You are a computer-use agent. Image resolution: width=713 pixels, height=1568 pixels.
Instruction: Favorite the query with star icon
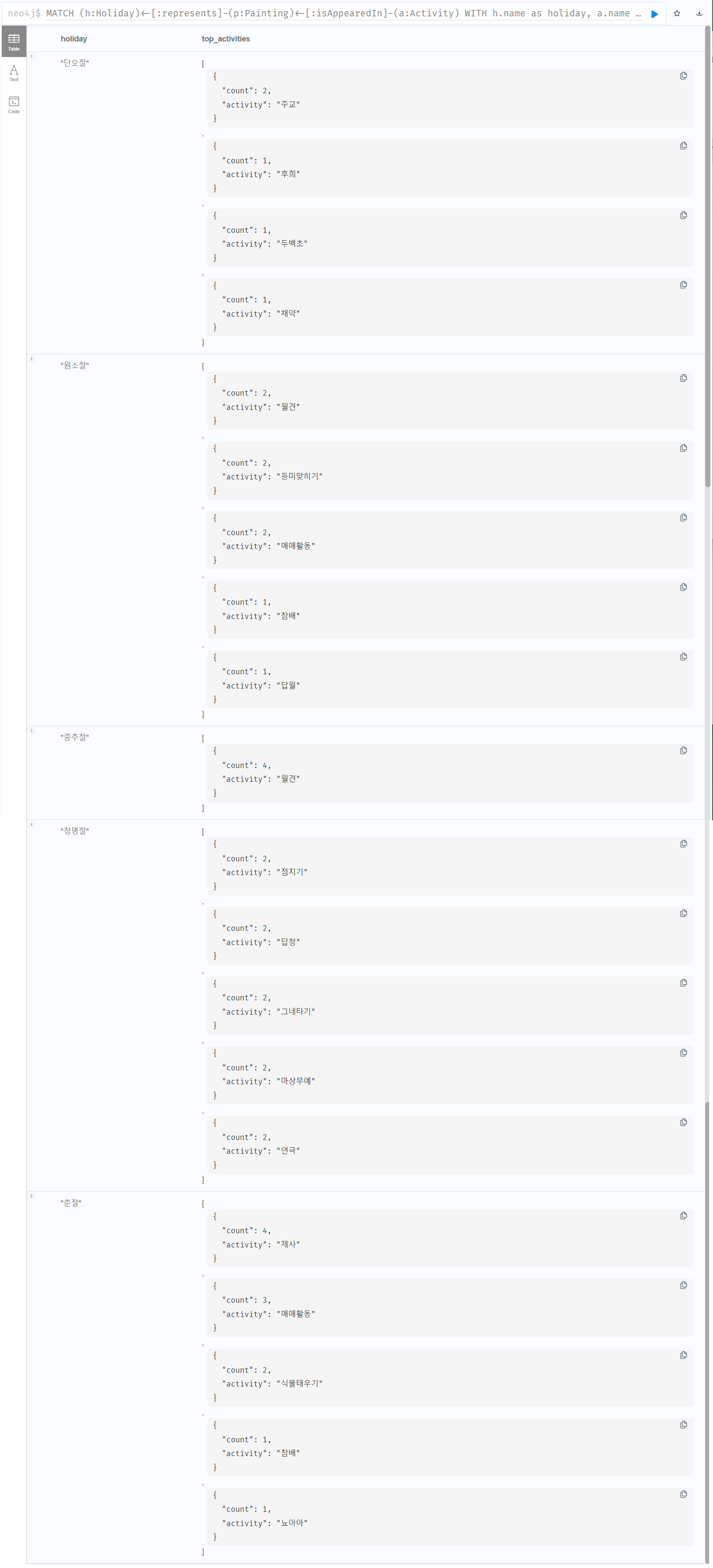(x=676, y=13)
